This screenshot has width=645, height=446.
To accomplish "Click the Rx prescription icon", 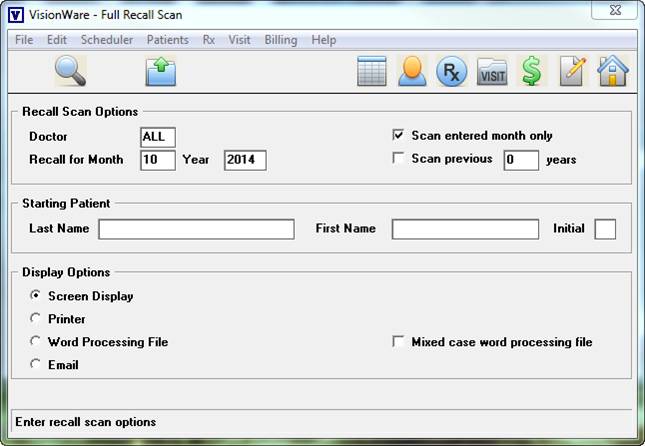I will click(x=451, y=72).
